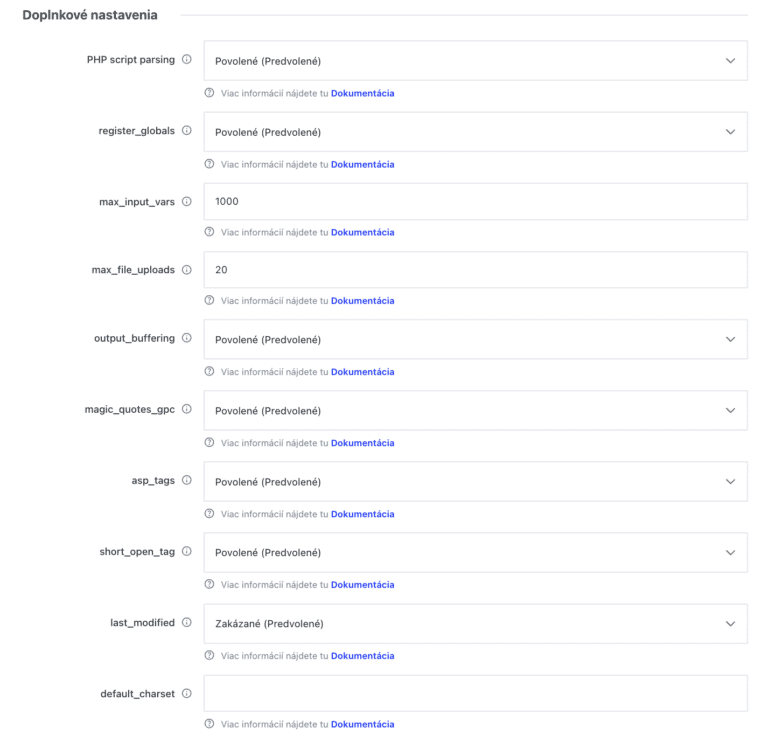Click the empty default_charset input field

click(475, 693)
